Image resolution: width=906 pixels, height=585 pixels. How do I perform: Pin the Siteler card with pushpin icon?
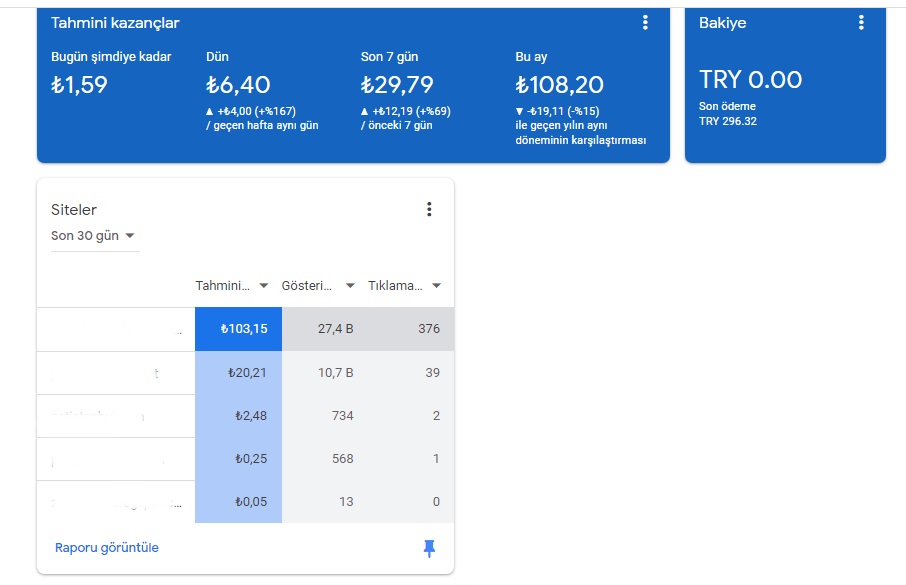pyautogui.click(x=429, y=548)
